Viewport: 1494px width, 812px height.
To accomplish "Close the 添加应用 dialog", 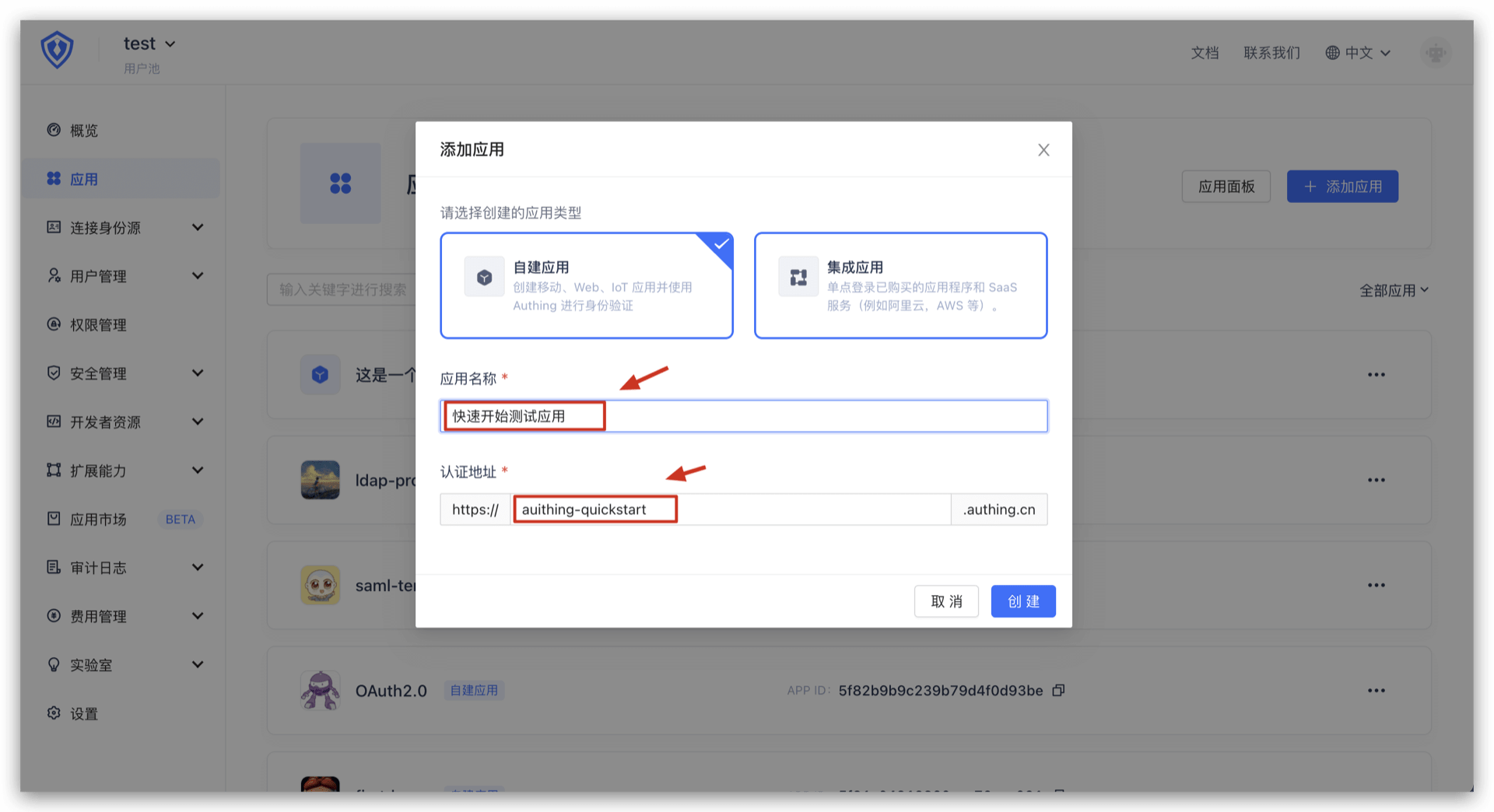I will [x=1043, y=150].
